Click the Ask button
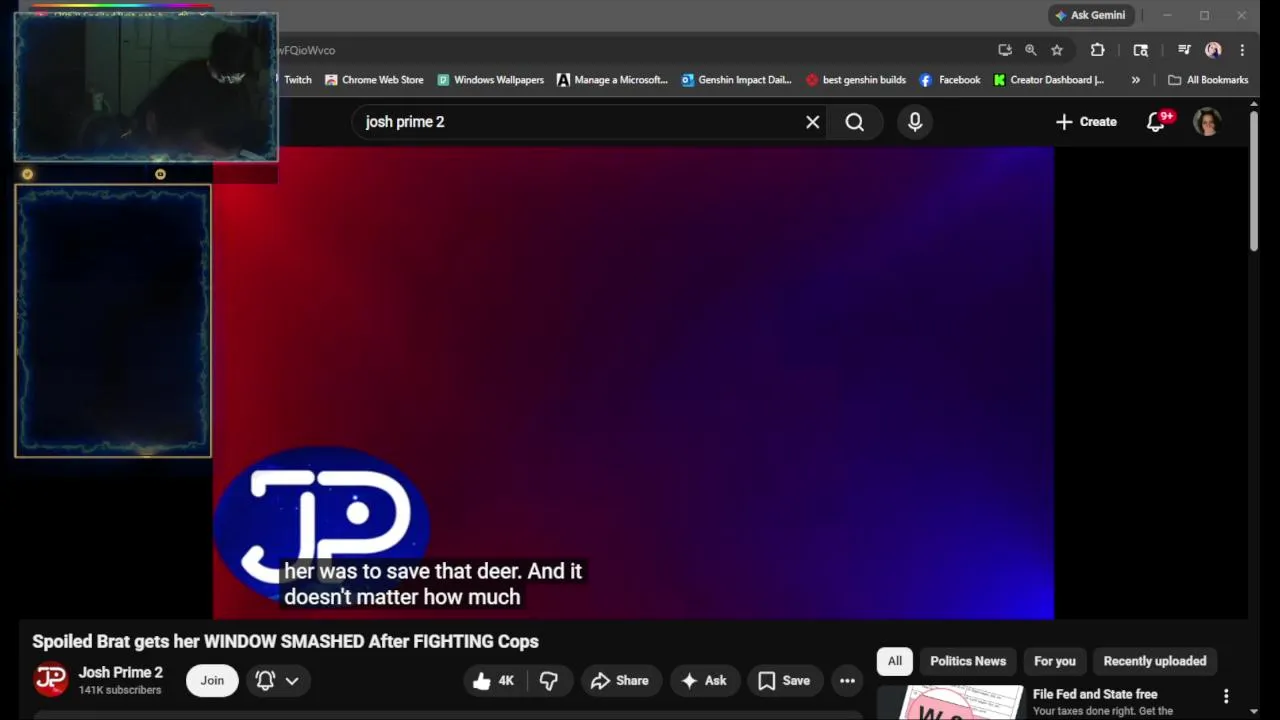The height and width of the screenshot is (720, 1280). pos(704,681)
